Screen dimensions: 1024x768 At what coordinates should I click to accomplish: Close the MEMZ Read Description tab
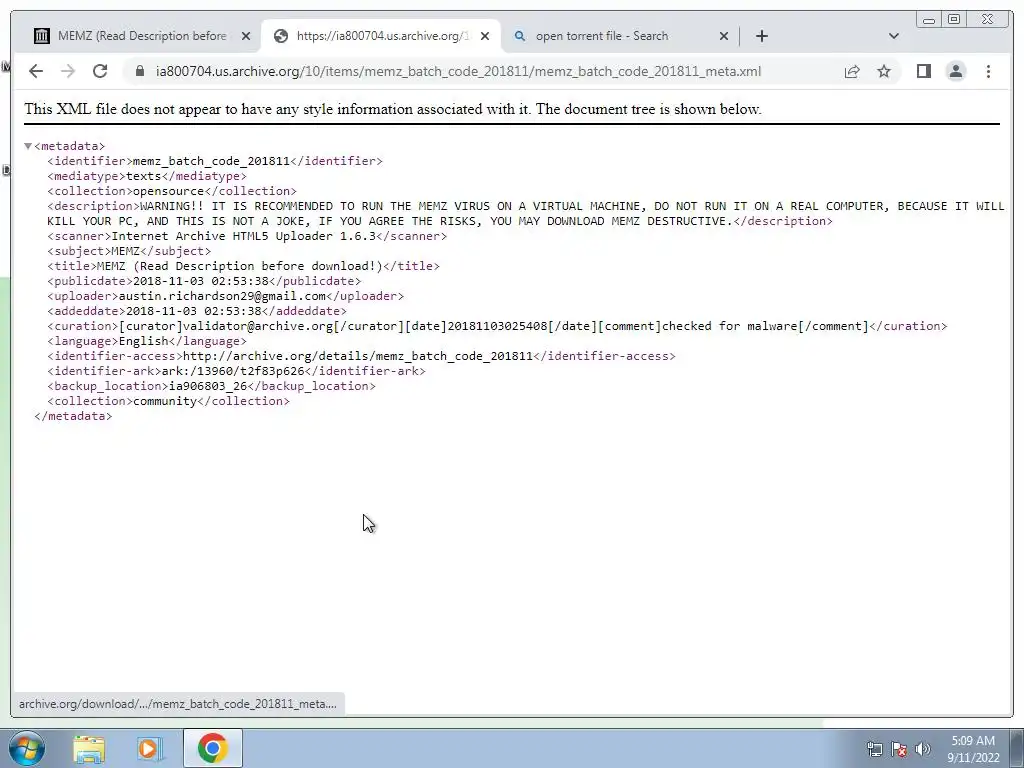[x=246, y=36]
